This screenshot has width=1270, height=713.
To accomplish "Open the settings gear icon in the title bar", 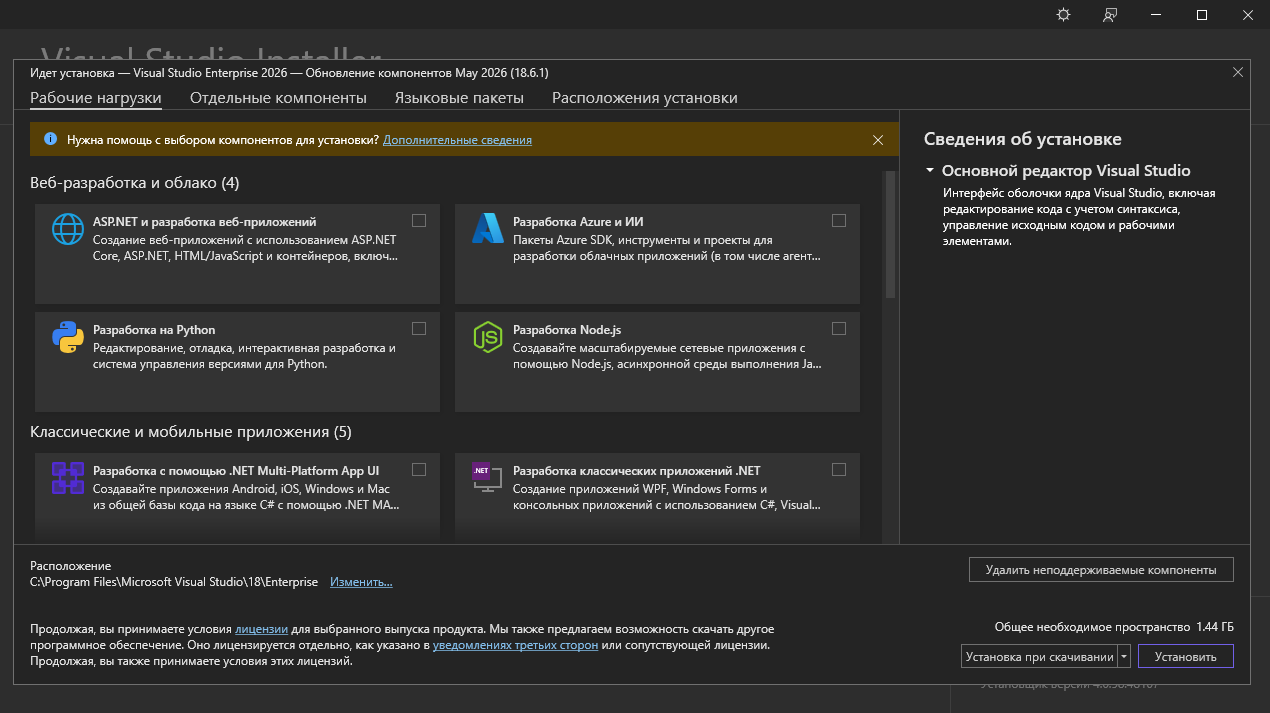I will click(x=1063, y=14).
